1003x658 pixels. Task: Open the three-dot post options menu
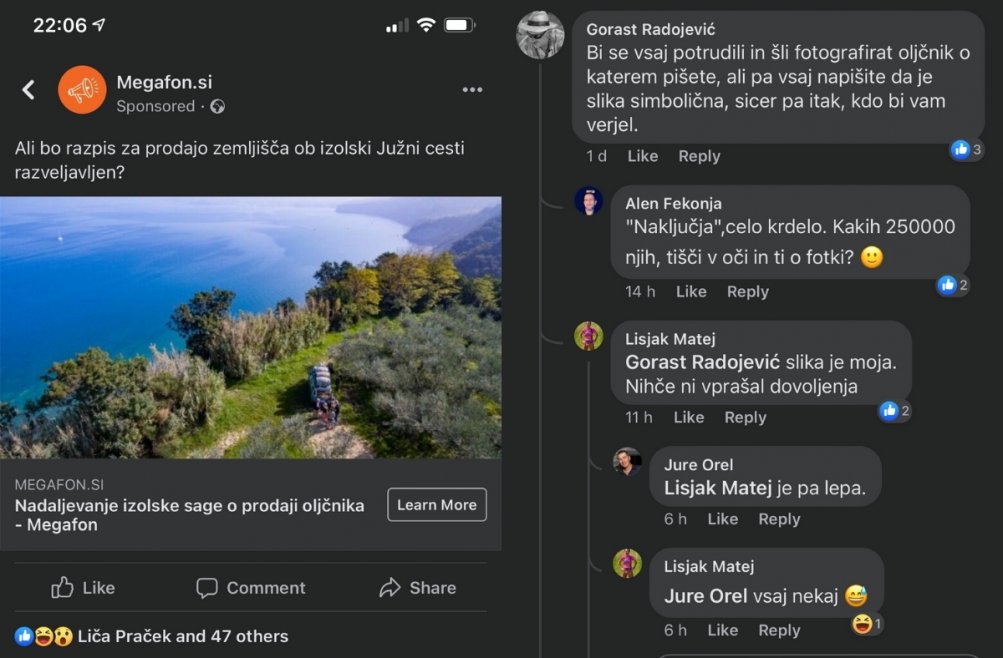(472, 90)
